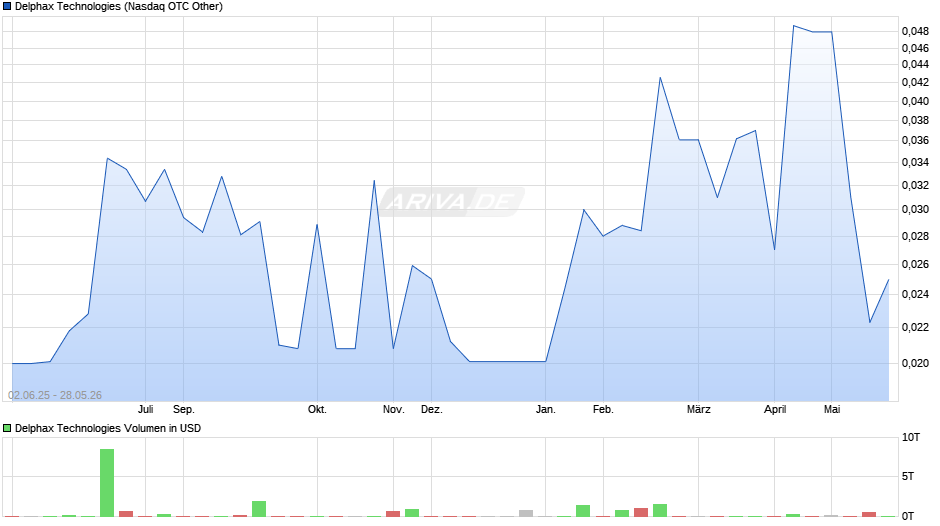This screenshot has width=940, height=526.
Task: Click the 'März' axis label
Action: (698, 409)
